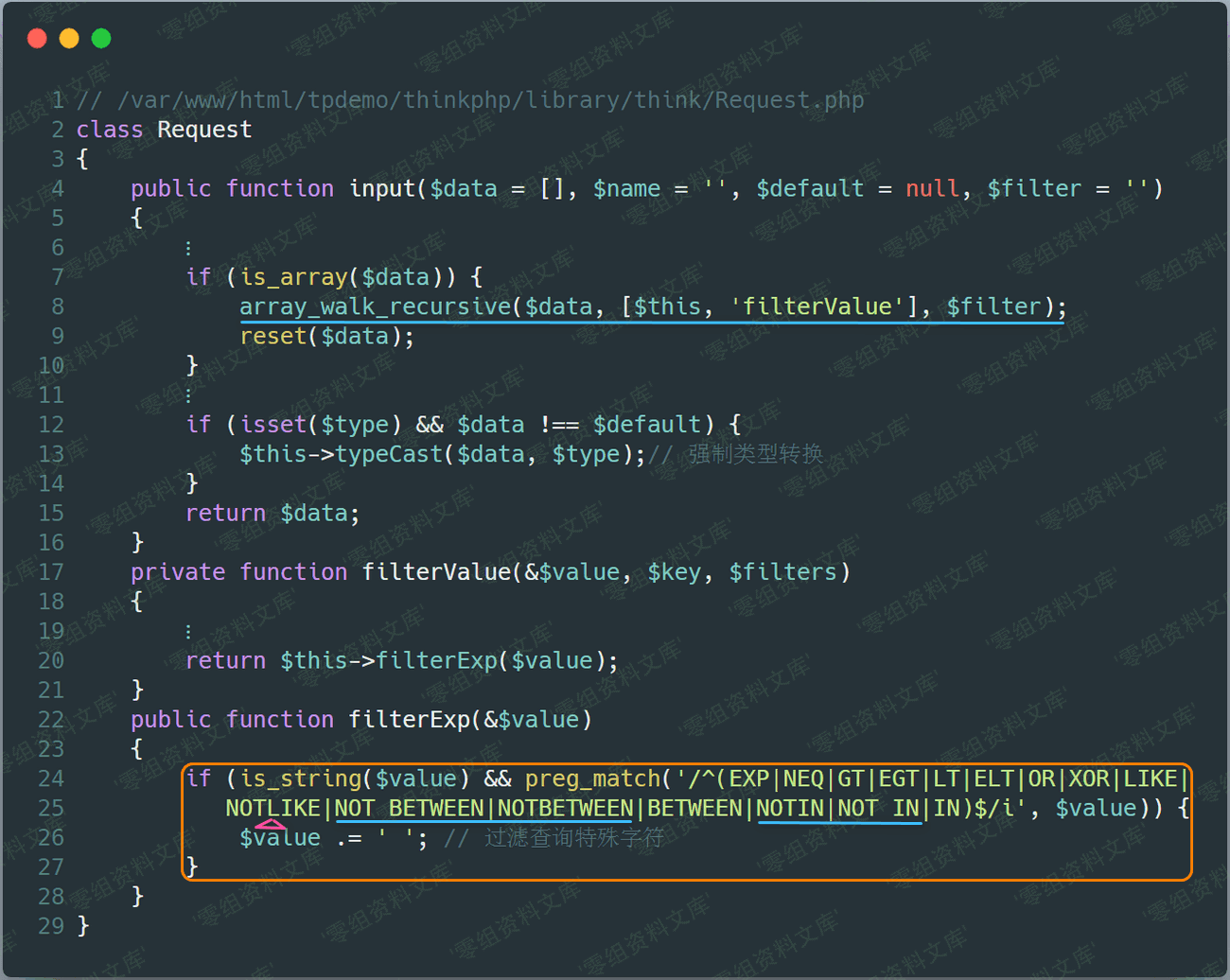Click the Request class name on line 2

pyautogui.click(x=204, y=130)
